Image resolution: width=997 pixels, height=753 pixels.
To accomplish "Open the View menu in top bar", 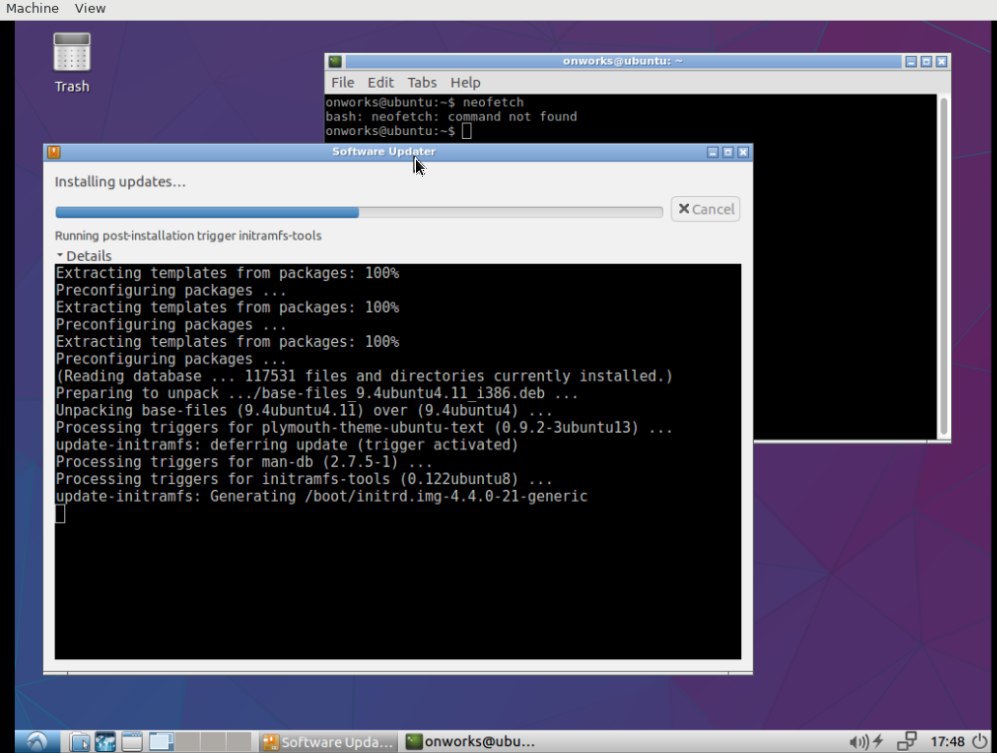I will click(x=90, y=8).
